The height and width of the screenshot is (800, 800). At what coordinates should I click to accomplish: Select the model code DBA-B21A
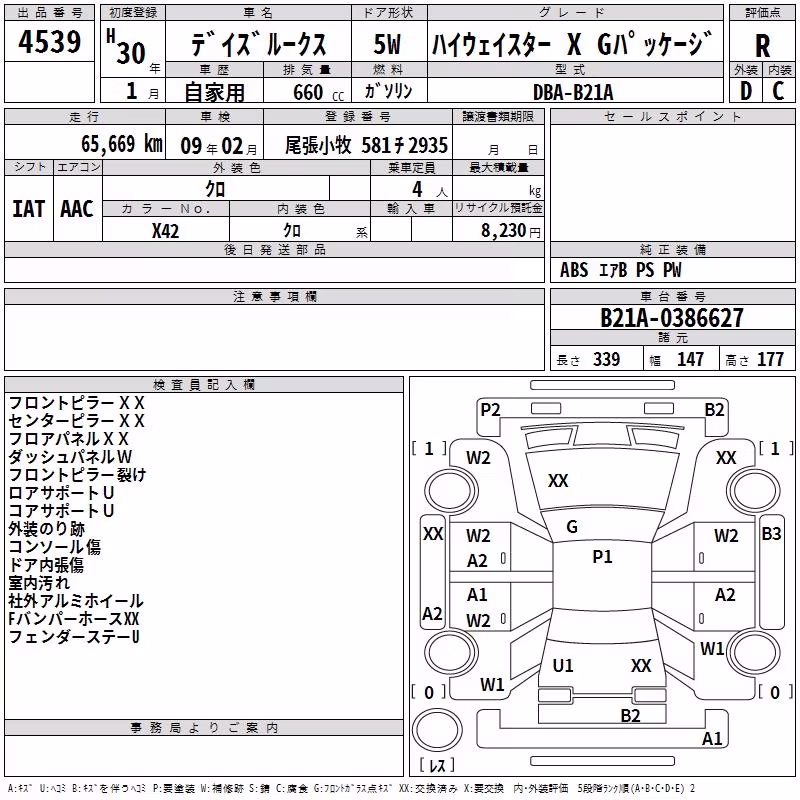tap(573, 92)
